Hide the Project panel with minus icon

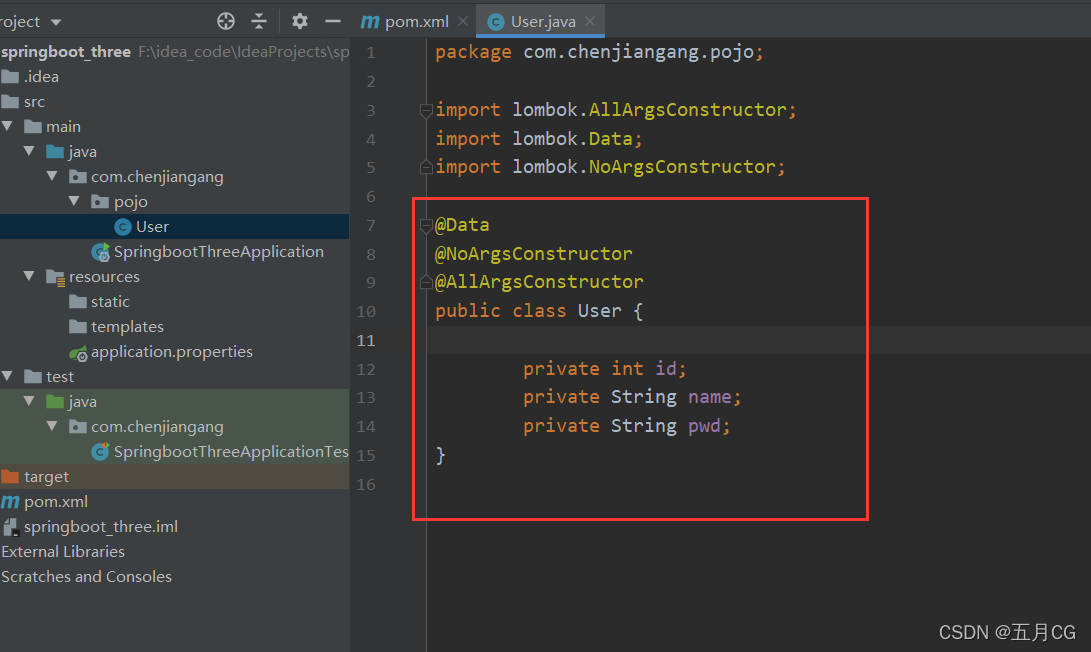(x=333, y=22)
